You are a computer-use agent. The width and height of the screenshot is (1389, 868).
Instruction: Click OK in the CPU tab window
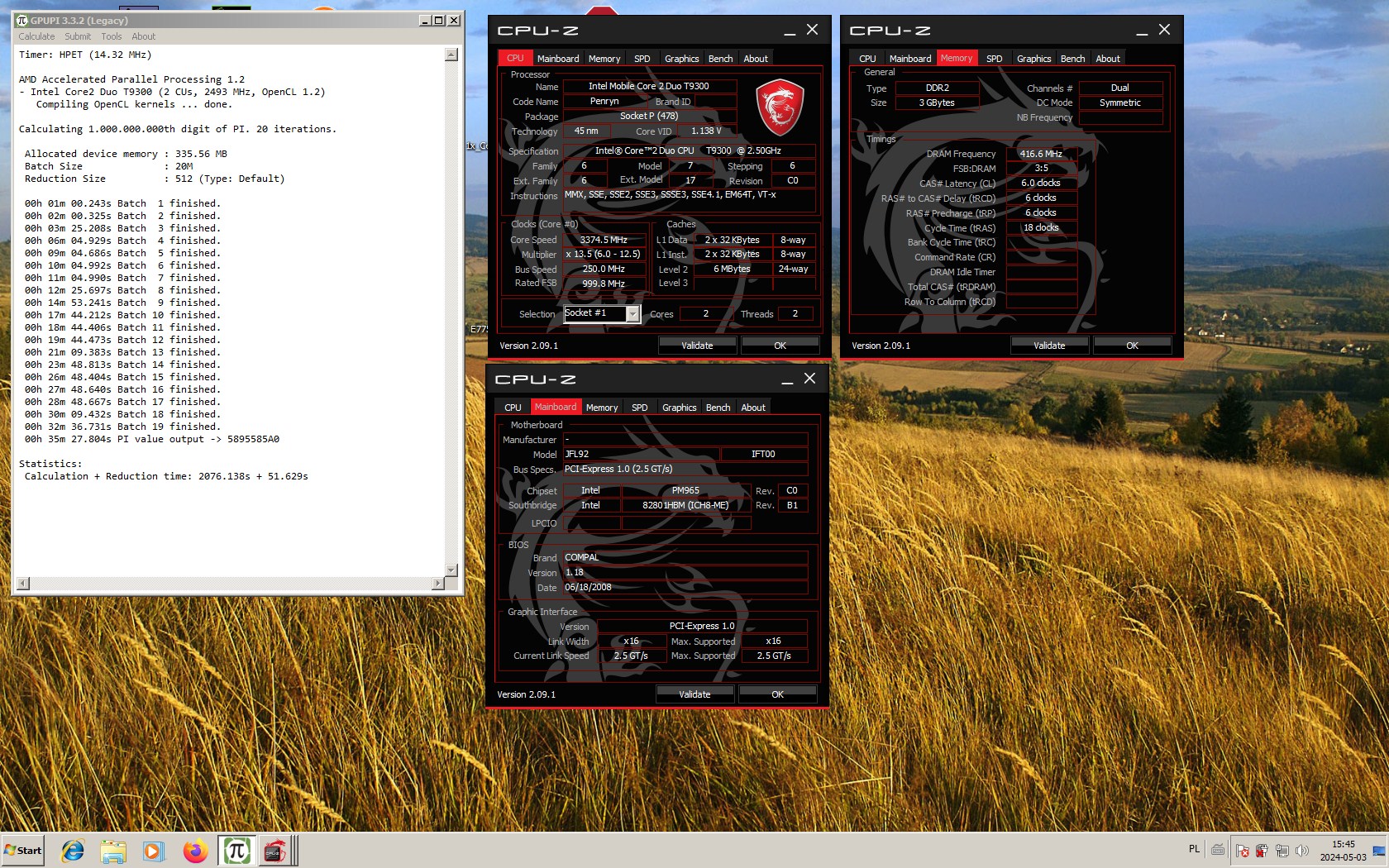[x=780, y=346]
